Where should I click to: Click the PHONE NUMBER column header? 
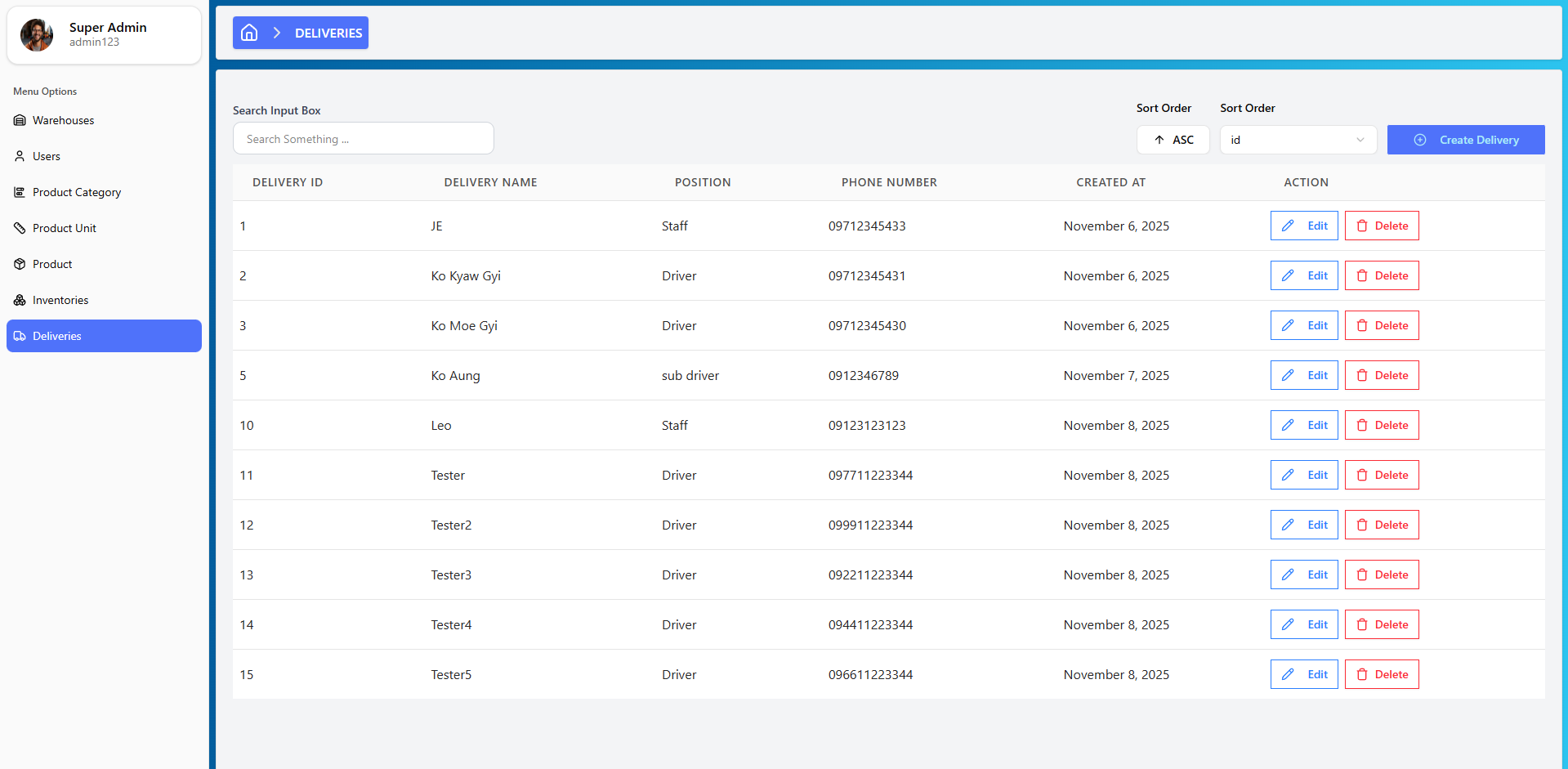coord(889,182)
